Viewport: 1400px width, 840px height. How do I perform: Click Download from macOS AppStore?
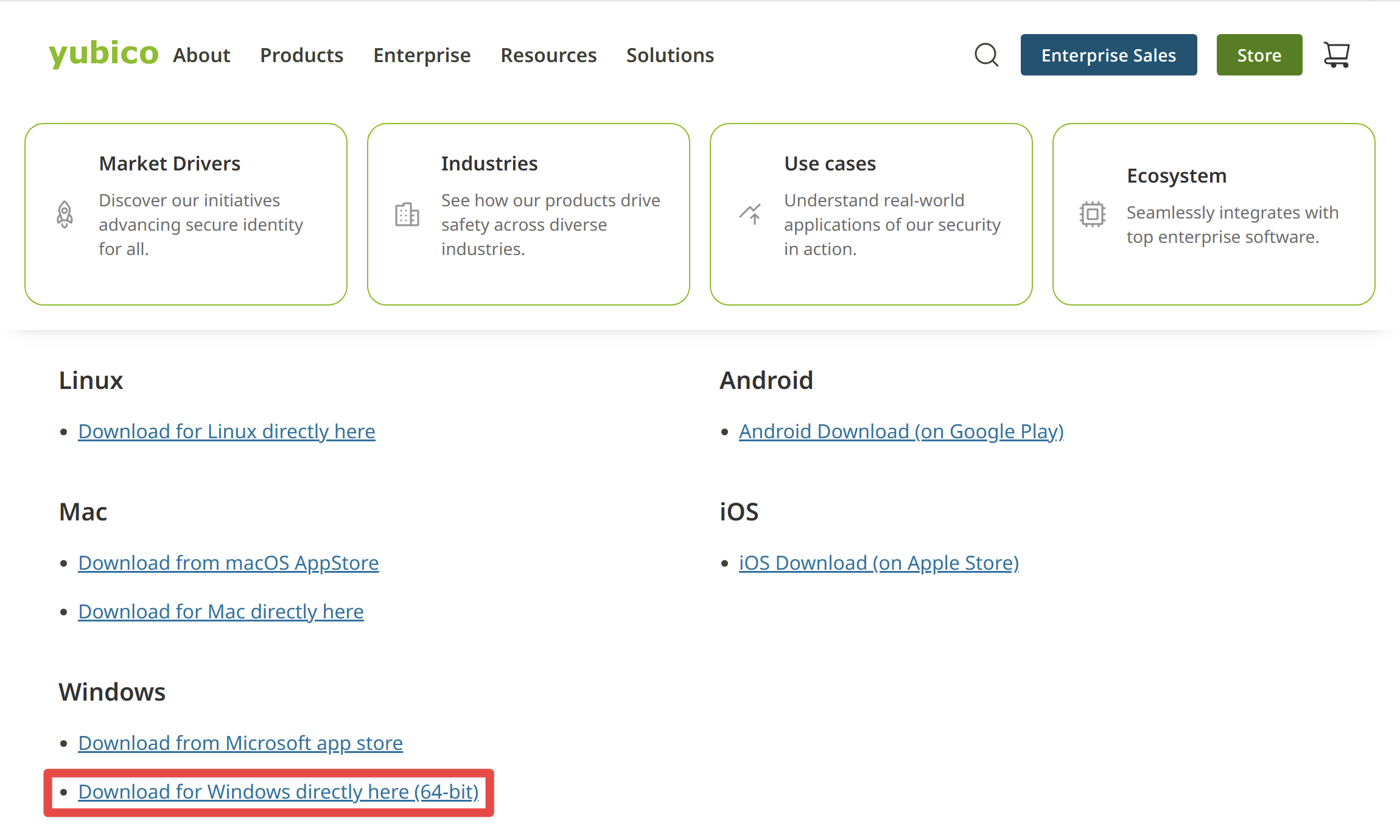point(229,562)
